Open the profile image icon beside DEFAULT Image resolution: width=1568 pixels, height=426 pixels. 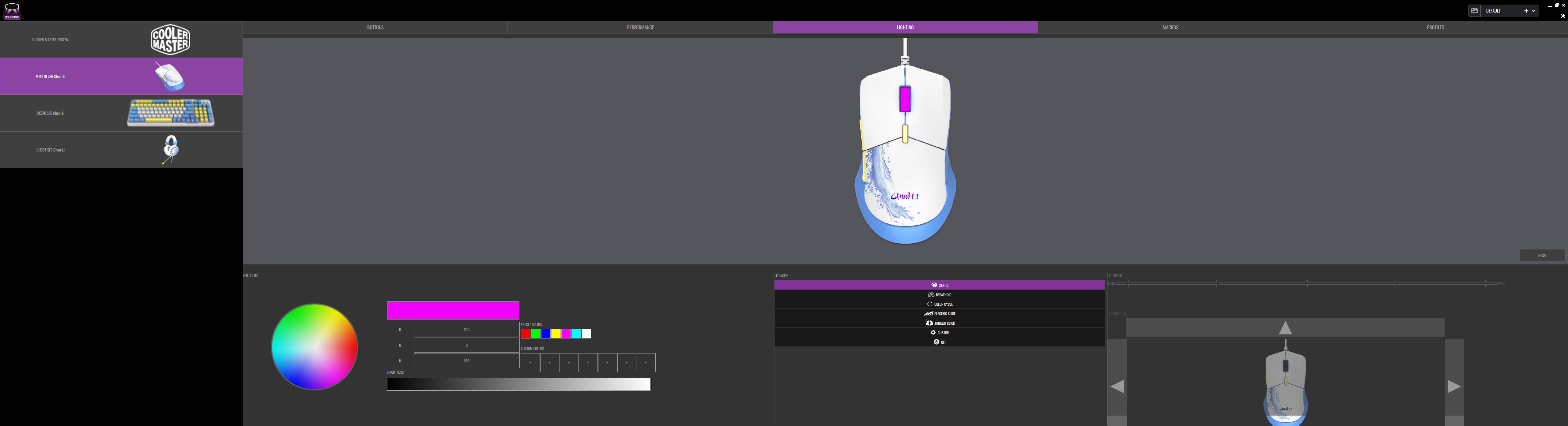click(x=1474, y=11)
